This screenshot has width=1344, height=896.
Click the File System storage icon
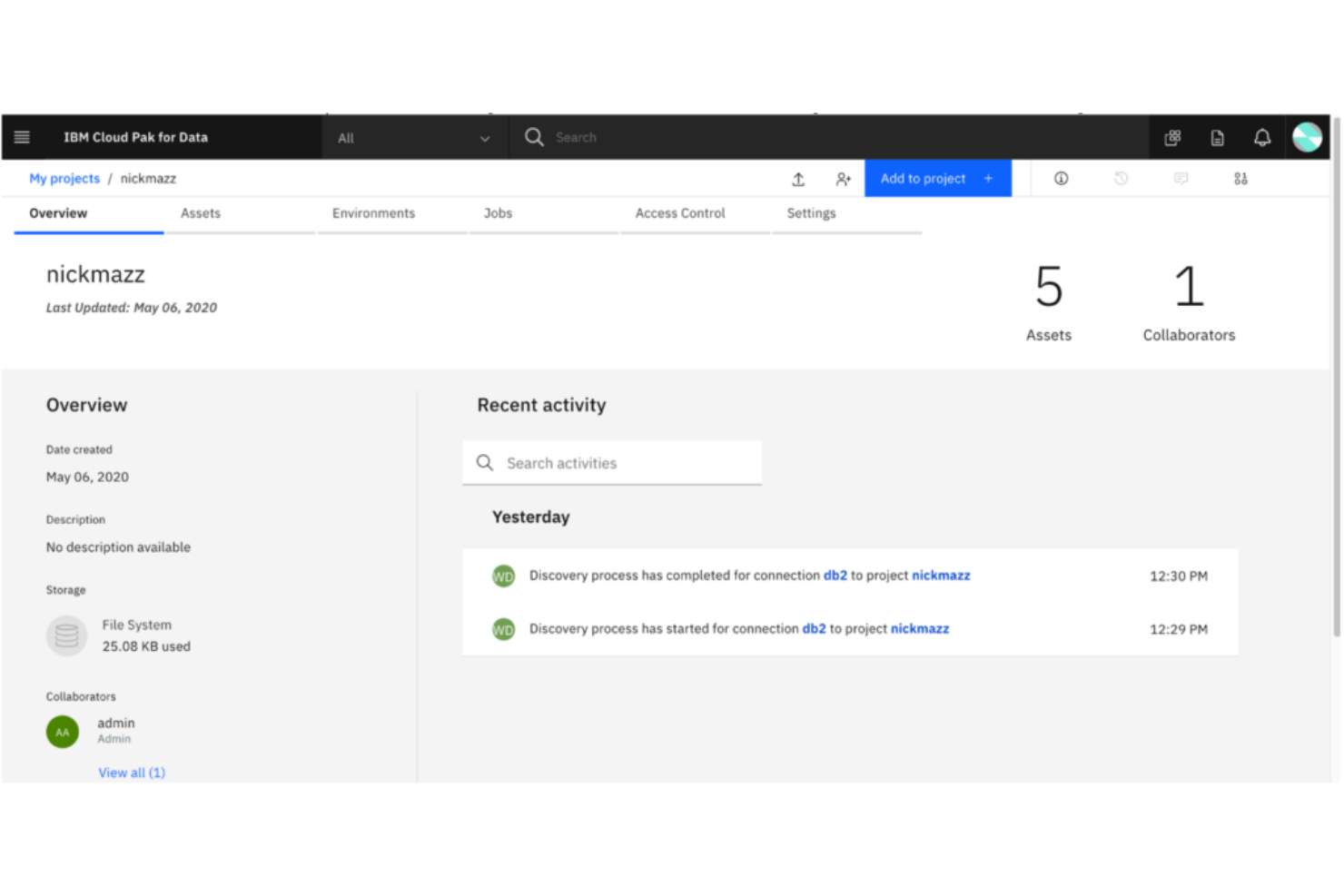coord(66,635)
